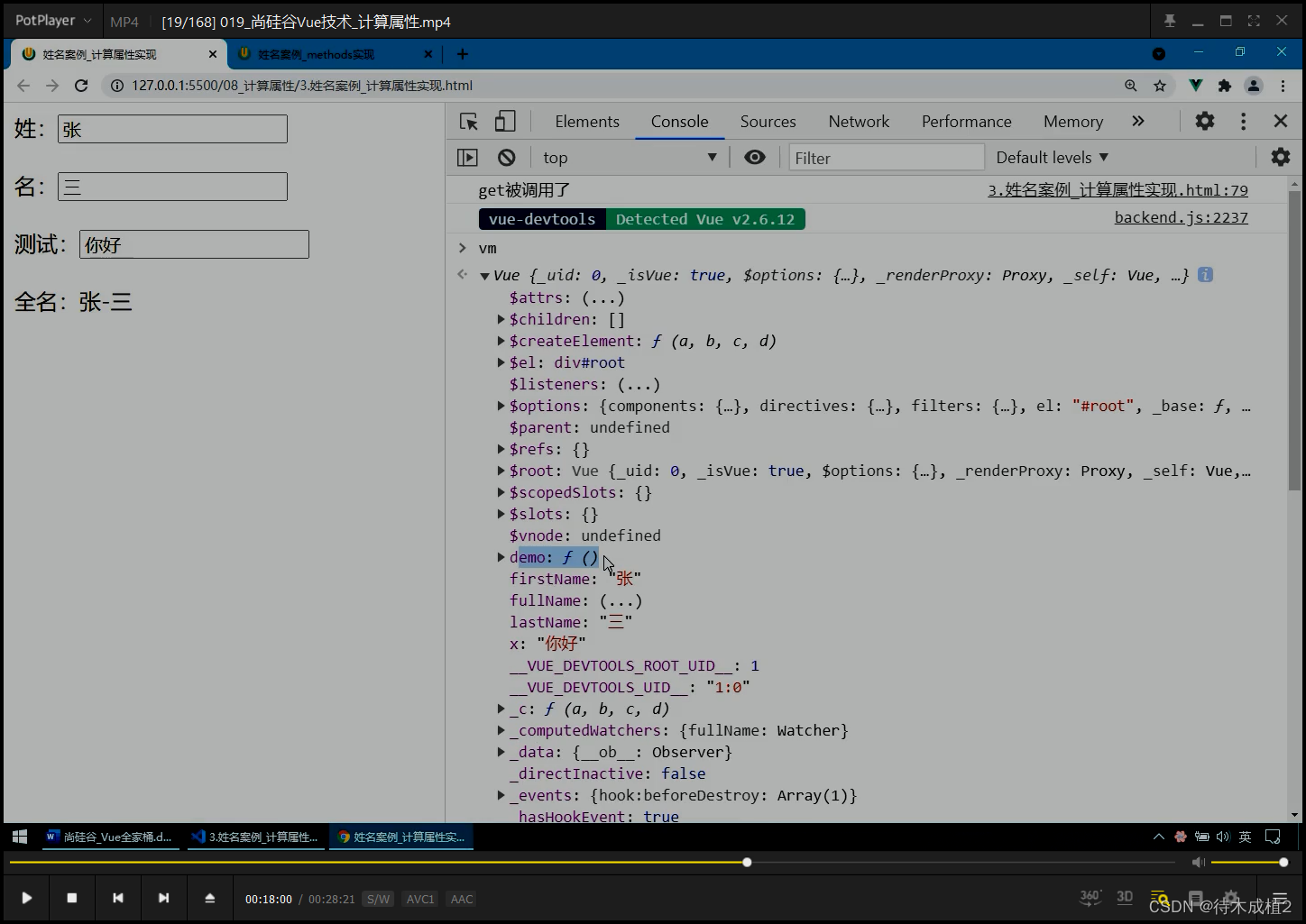Open the Chrome three-dot menu
The image size is (1306, 924).
pos(1283,86)
